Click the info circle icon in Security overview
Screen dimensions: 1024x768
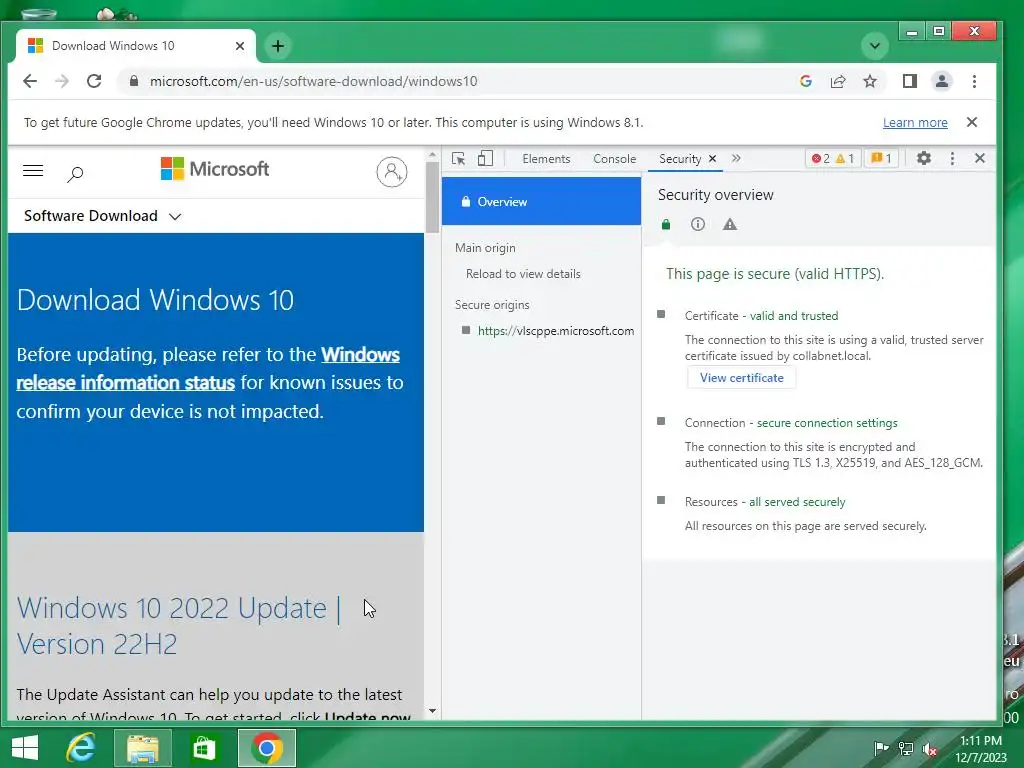pyautogui.click(x=697, y=225)
